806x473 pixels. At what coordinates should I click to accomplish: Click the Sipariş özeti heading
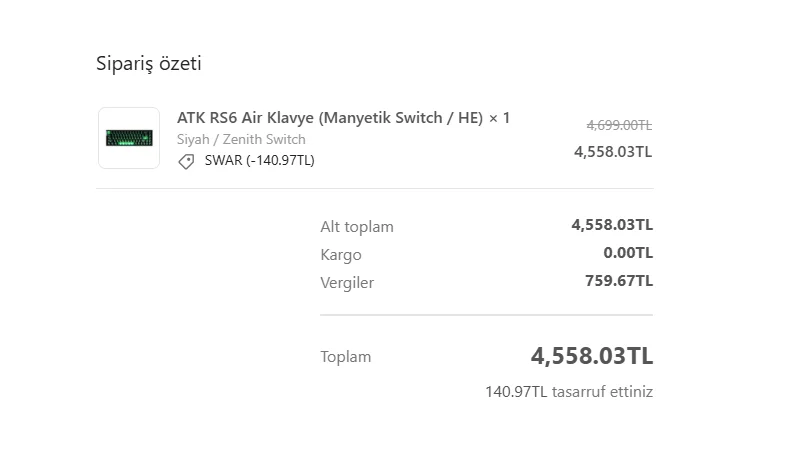pos(149,64)
